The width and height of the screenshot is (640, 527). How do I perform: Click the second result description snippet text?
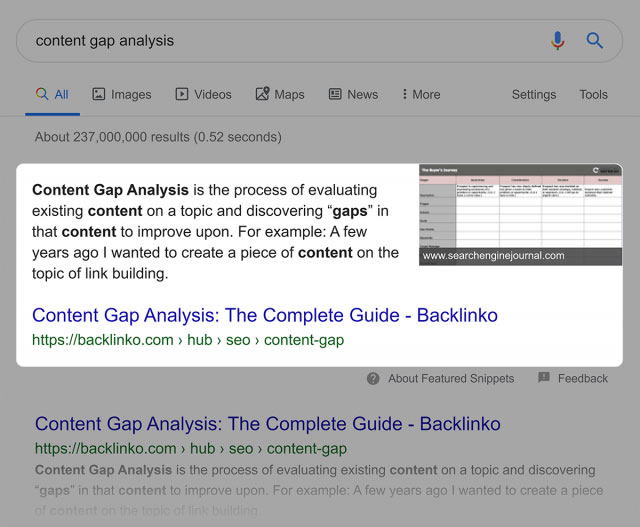pos(319,490)
